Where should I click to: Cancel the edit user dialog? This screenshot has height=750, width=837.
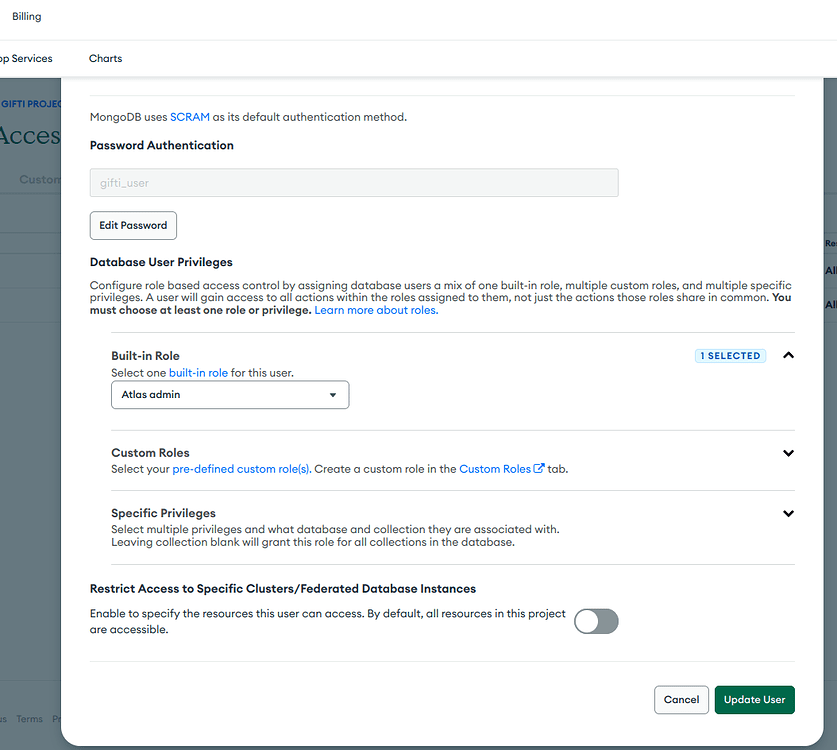point(681,699)
